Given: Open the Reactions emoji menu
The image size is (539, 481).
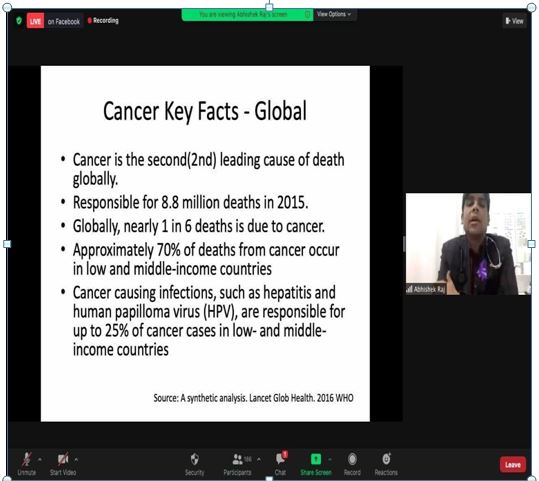Looking at the screenshot, I should [x=386, y=459].
